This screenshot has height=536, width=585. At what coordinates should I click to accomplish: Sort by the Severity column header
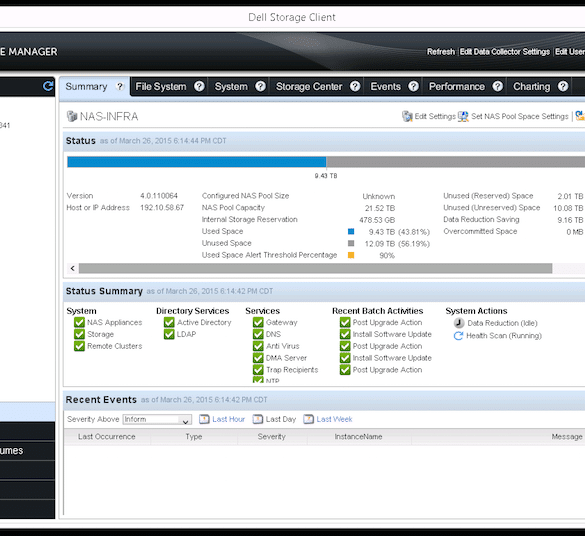(272, 436)
